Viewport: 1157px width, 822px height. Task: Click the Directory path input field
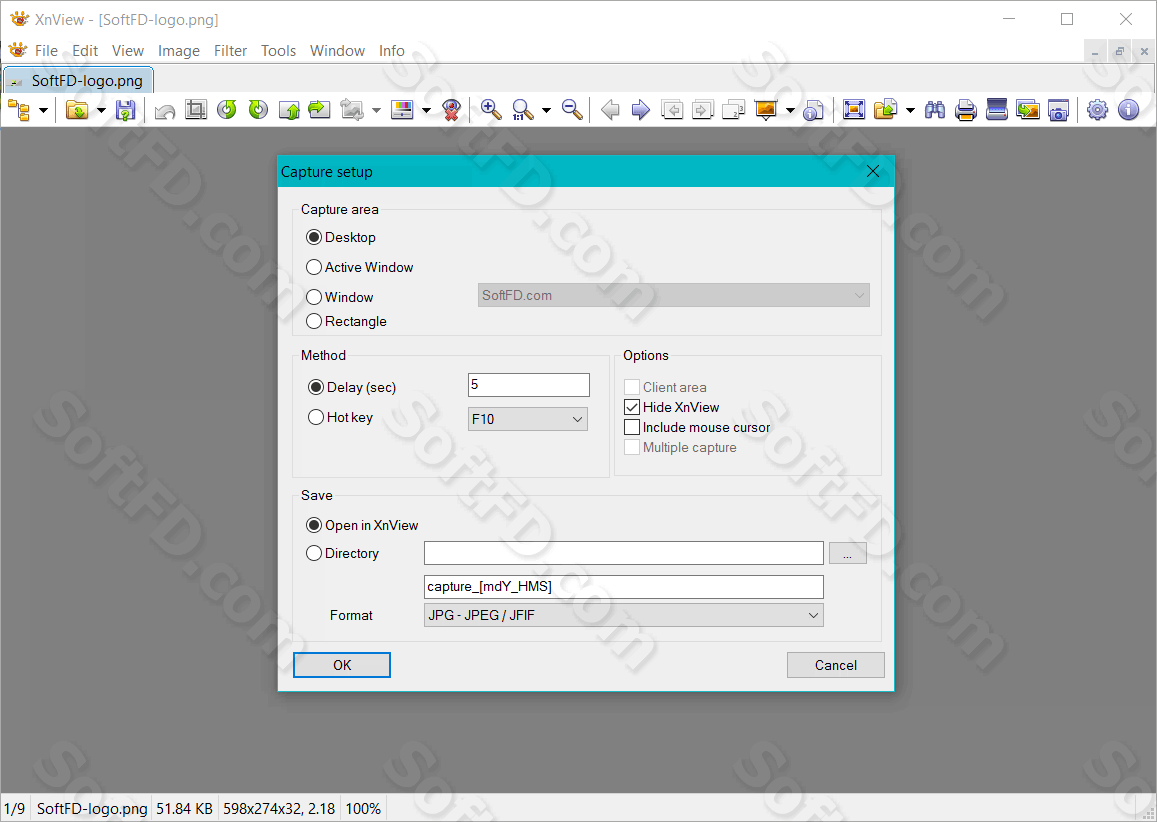[624, 553]
